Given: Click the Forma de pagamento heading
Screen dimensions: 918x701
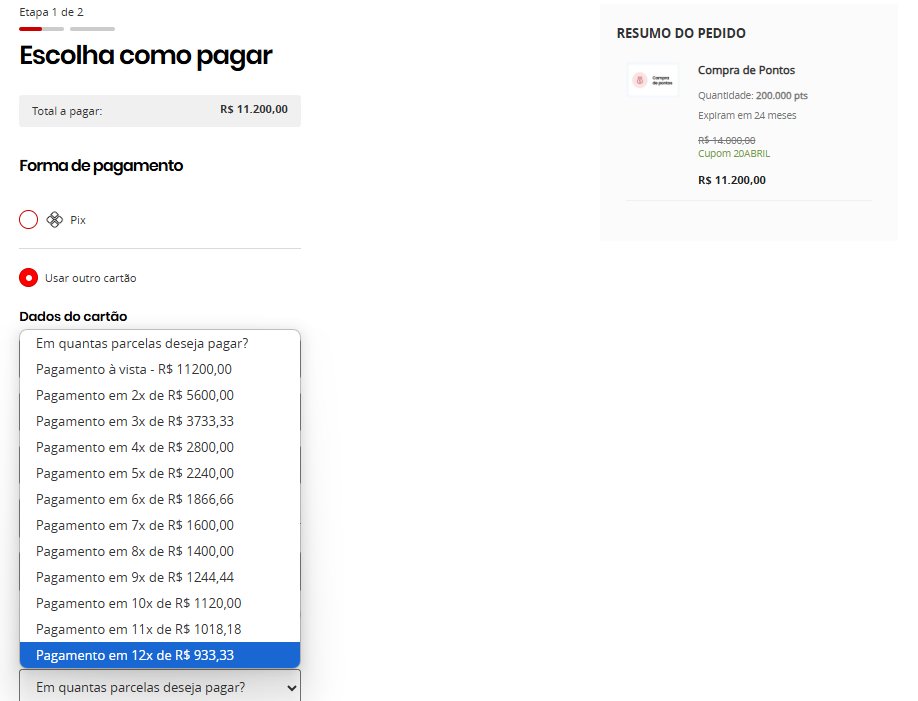Looking at the screenshot, I should pyautogui.click(x=101, y=166).
